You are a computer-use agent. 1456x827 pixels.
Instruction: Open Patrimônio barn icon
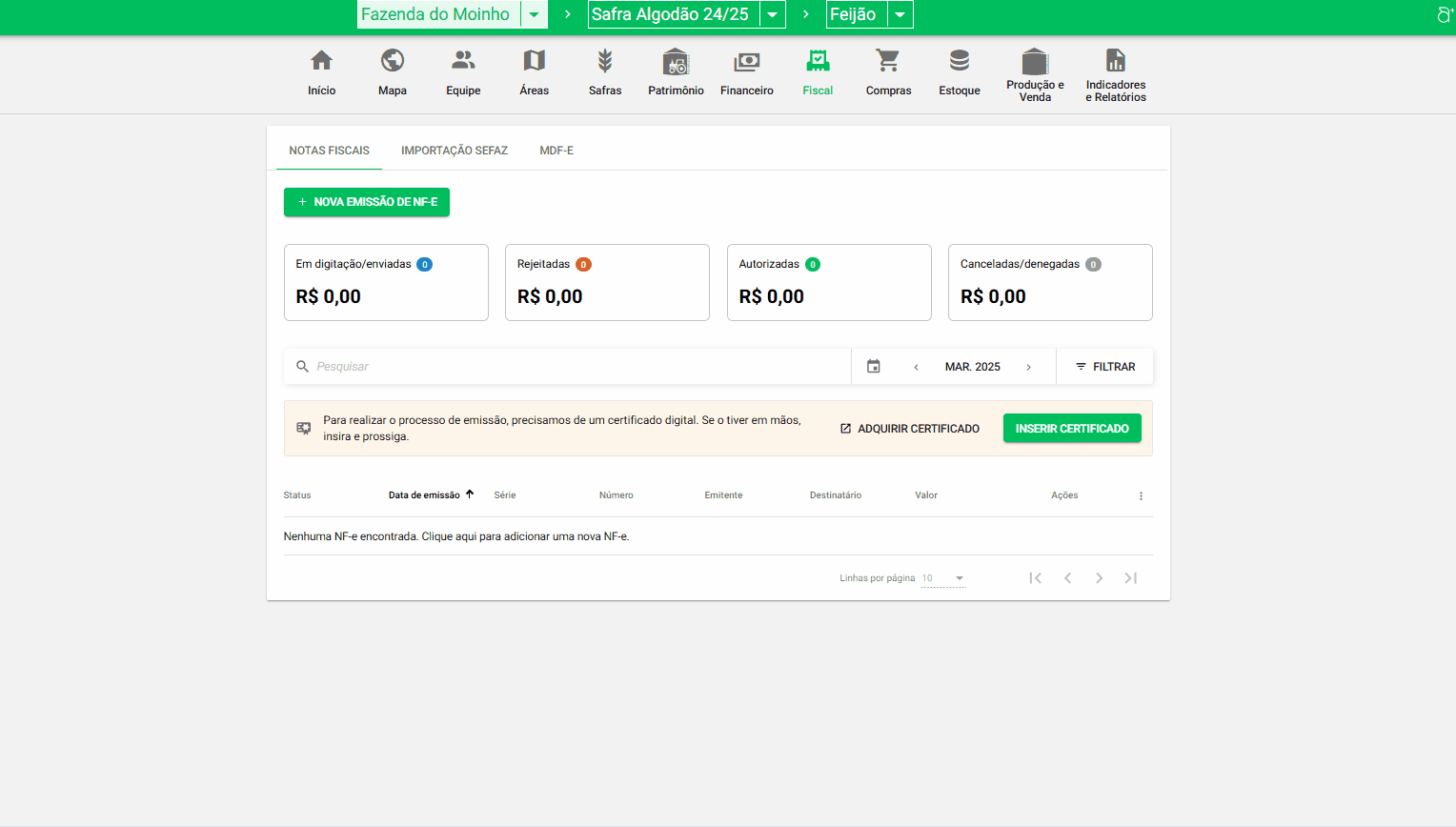coord(676,62)
